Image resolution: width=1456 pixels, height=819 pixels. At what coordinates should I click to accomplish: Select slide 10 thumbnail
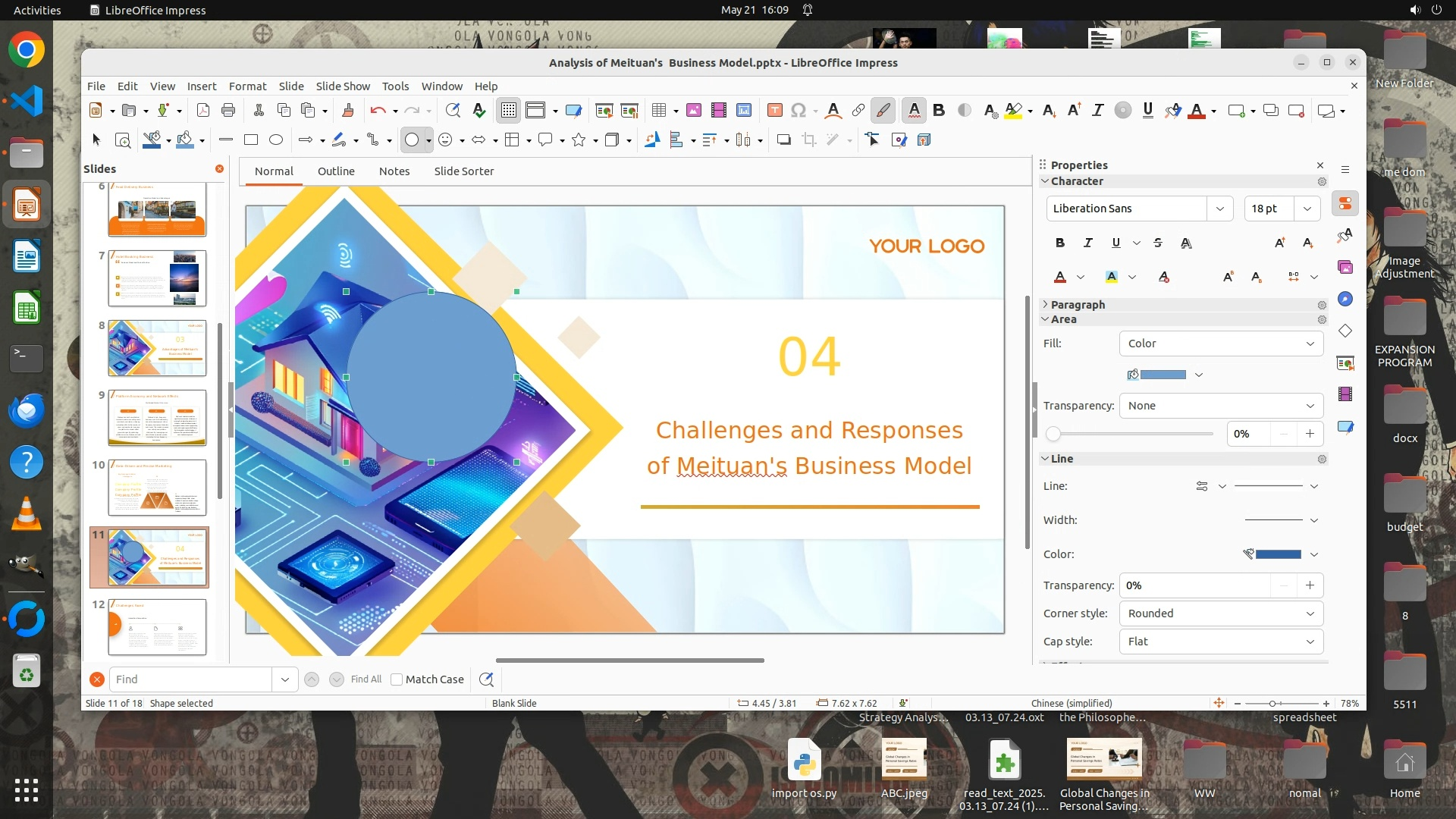coord(157,488)
